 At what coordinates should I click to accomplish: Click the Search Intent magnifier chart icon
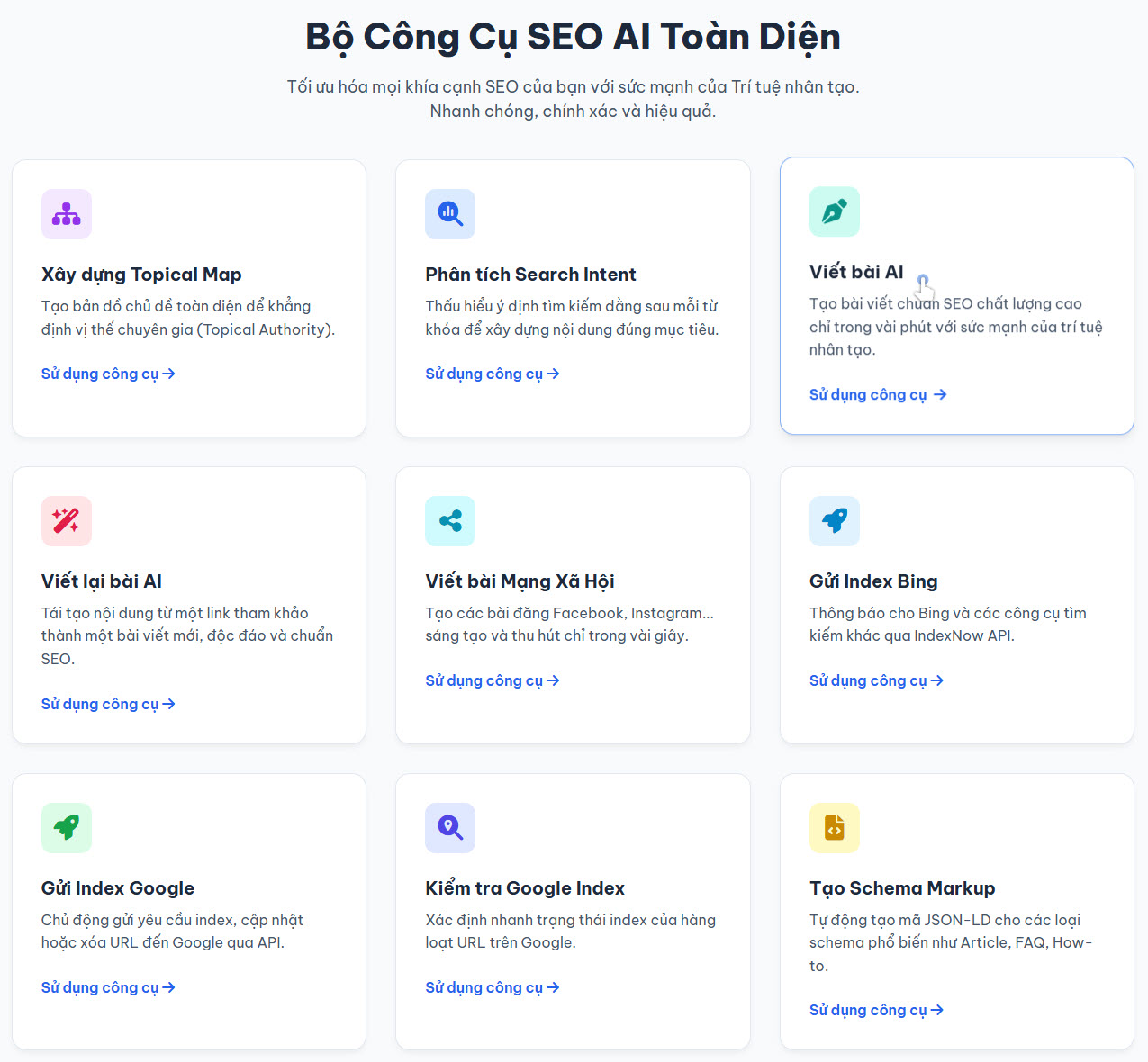(450, 214)
